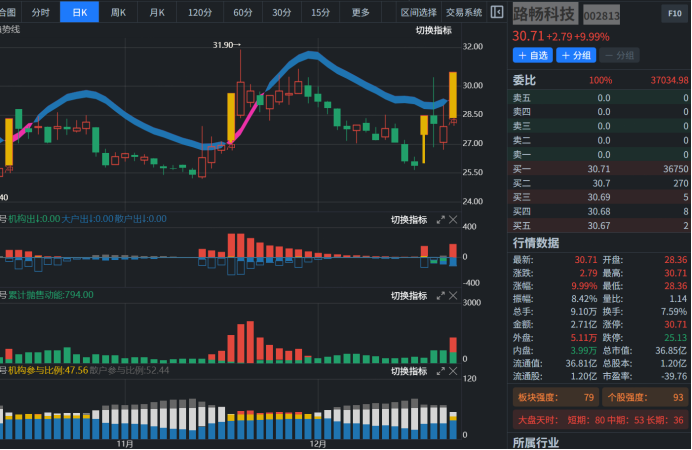This screenshot has height=450, width=692.
Task: Close the 机构出 indicator panel
Action: (453, 219)
